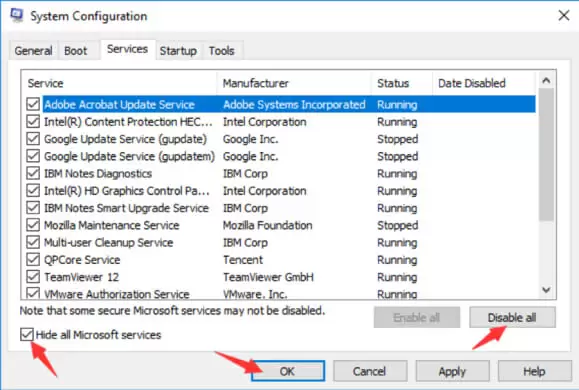Uncheck Mozilla Maintenance Service checkbox

(x=33, y=225)
